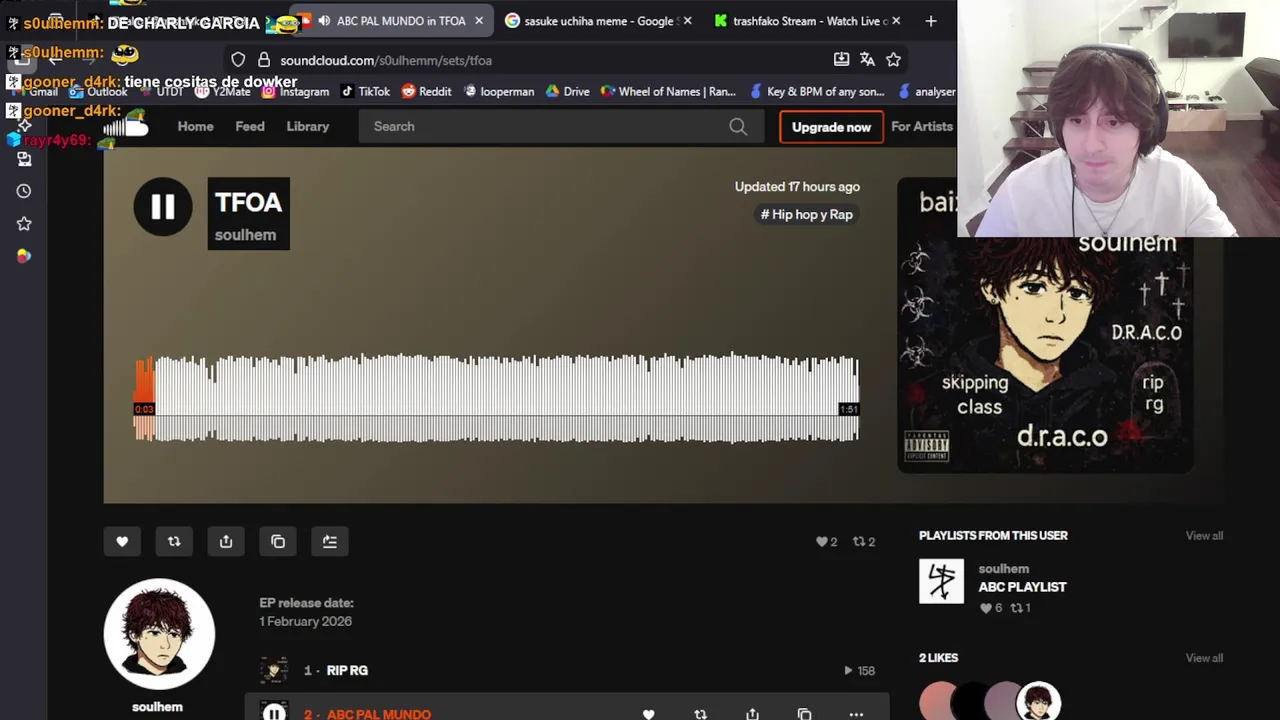Image resolution: width=1280 pixels, height=720 pixels.
Task: Switch to trashfako Stream tab
Action: point(808,21)
